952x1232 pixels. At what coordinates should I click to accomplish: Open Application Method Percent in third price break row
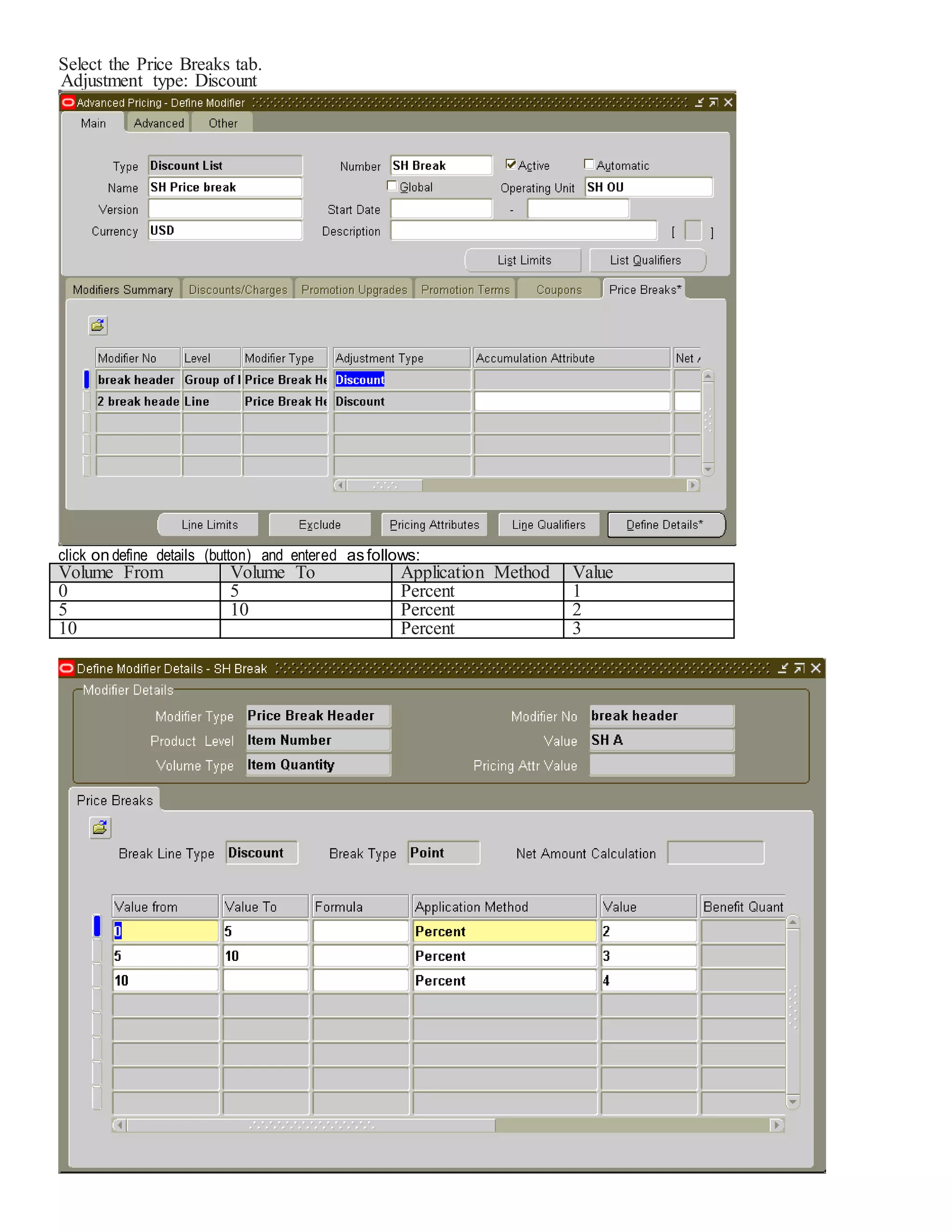[x=505, y=980]
